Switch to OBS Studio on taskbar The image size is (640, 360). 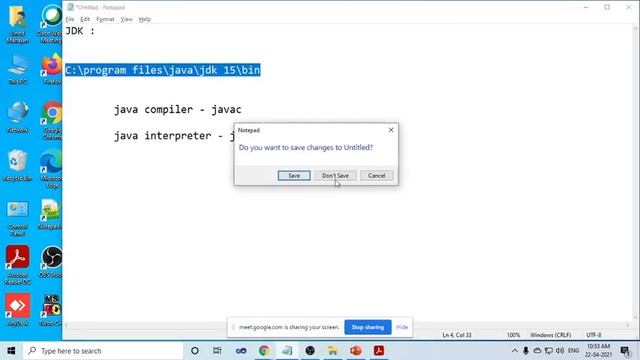(310, 351)
